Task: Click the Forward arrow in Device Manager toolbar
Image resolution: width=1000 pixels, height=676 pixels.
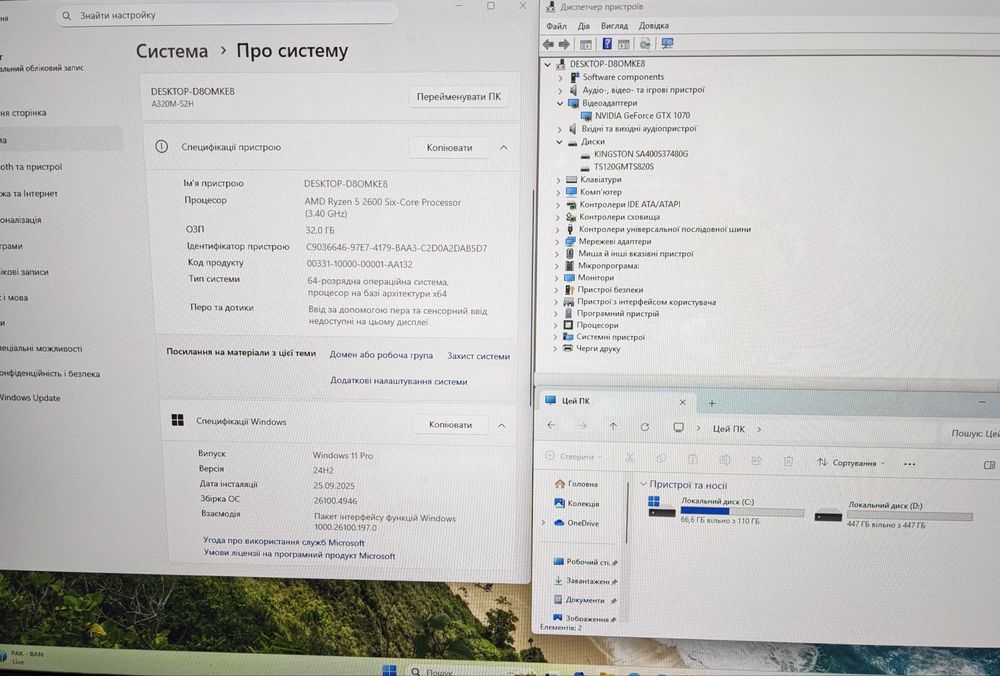Action: coord(564,44)
